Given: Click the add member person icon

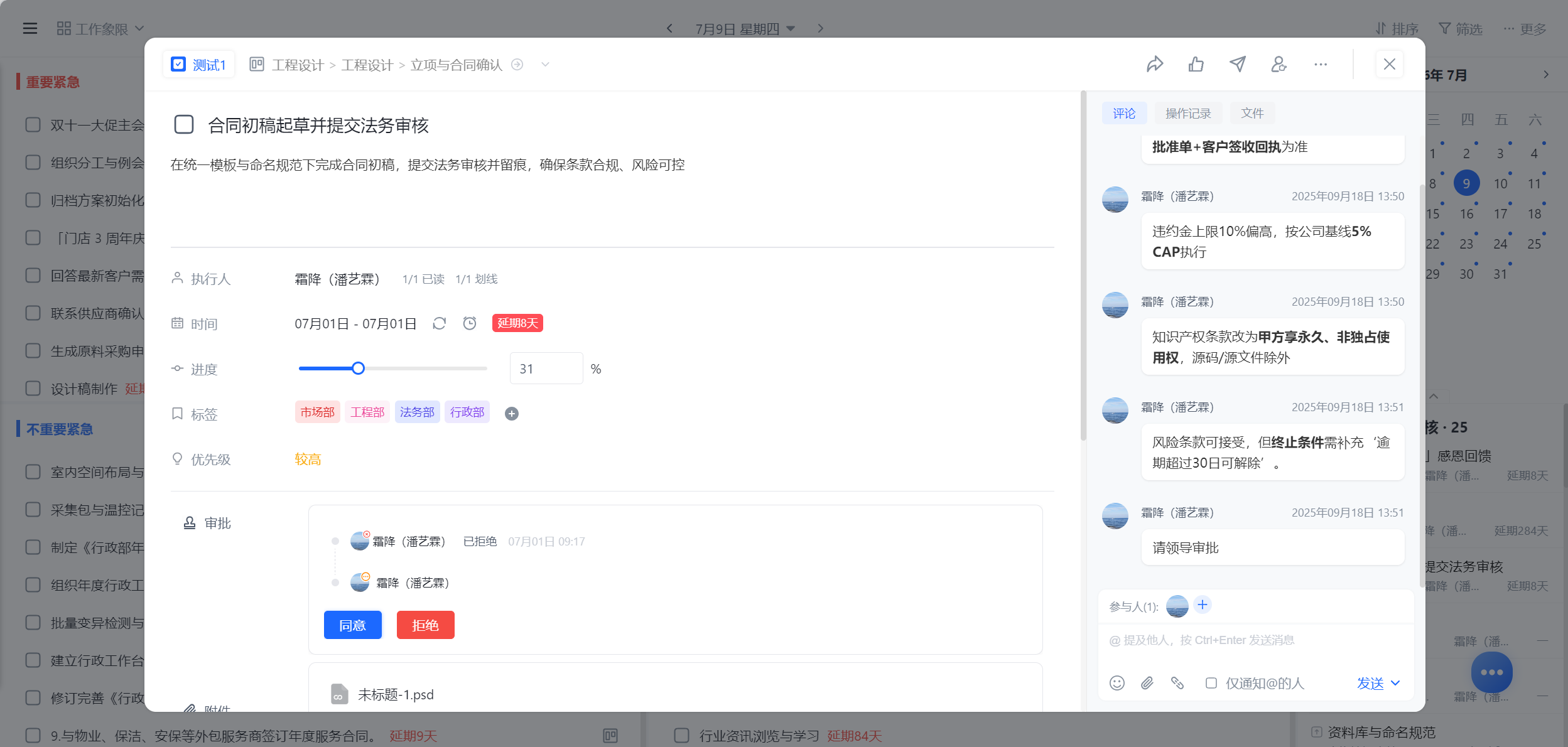Looking at the screenshot, I should [x=1279, y=64].
